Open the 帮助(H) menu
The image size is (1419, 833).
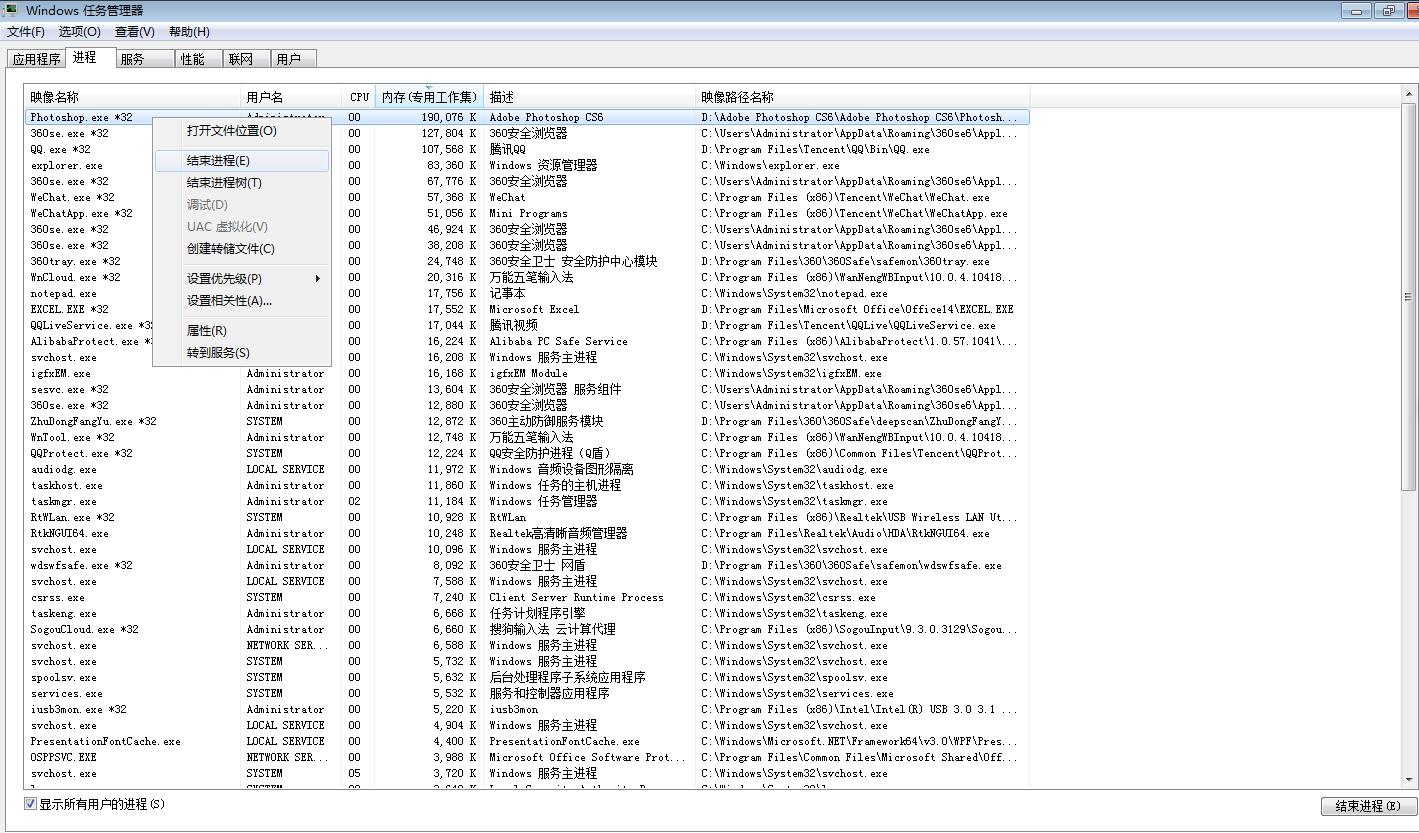click(x=189, y=32)
